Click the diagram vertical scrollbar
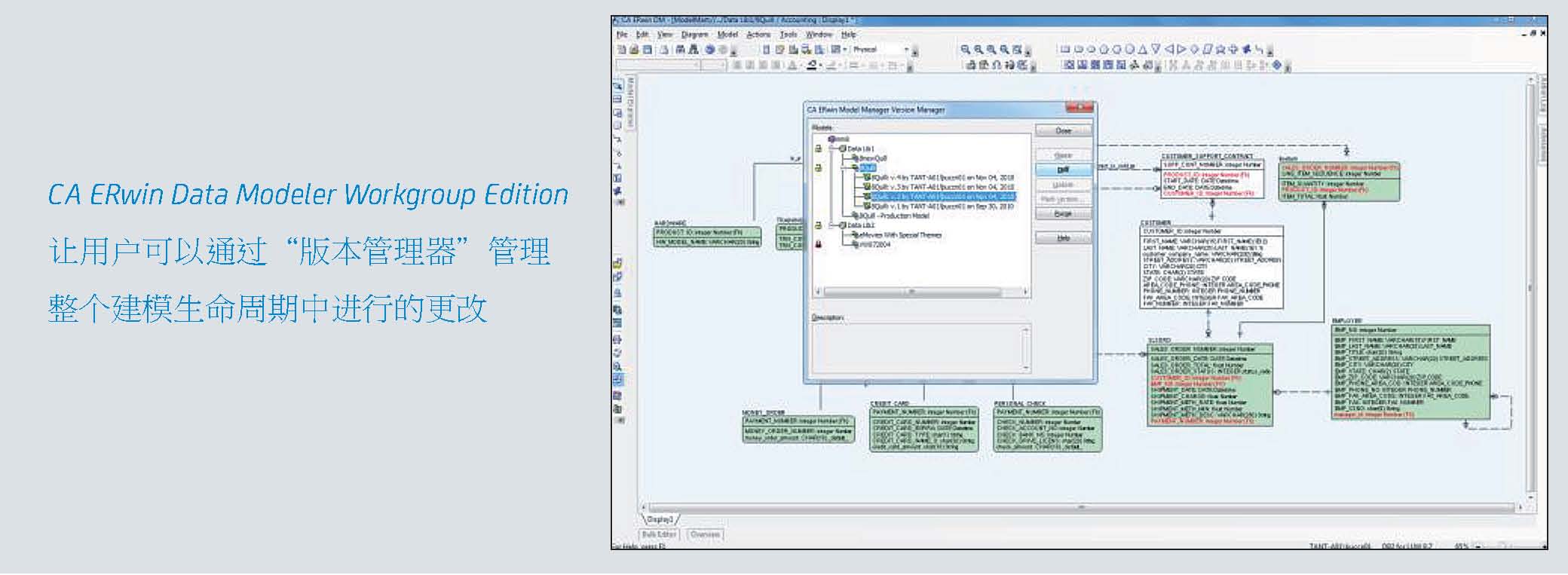The height and width of the screenshot is (575, 1568). (x=1530, y=286)
